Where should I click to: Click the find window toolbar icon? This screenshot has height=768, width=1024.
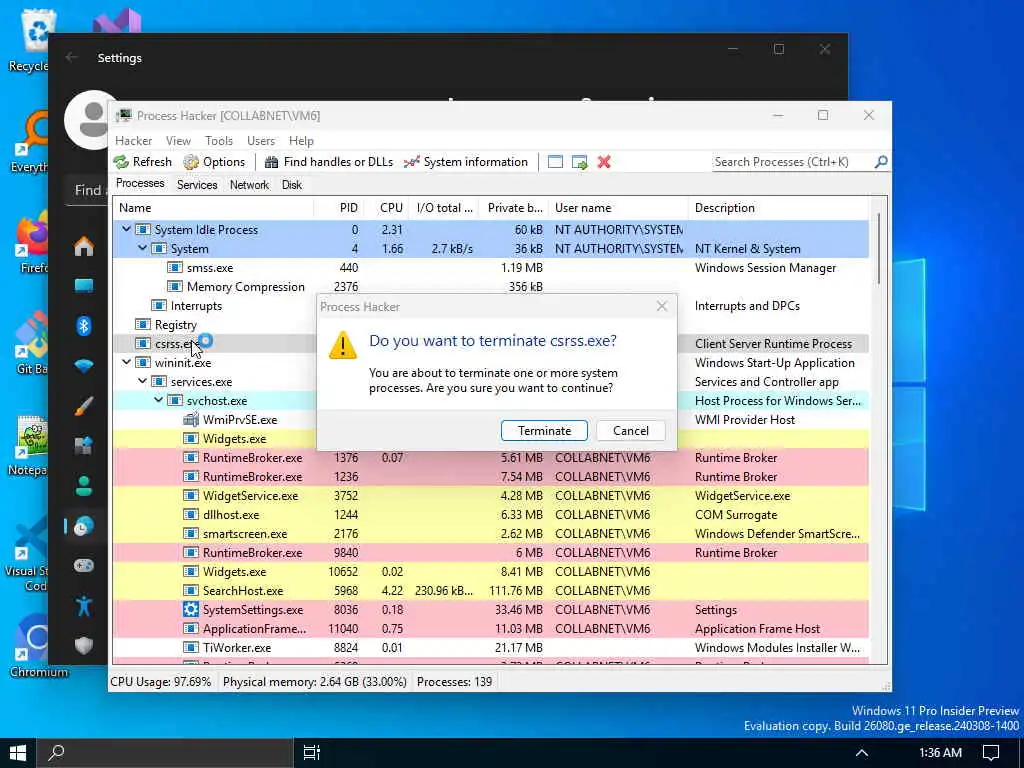pyautogui.click(x=555, y=162)
